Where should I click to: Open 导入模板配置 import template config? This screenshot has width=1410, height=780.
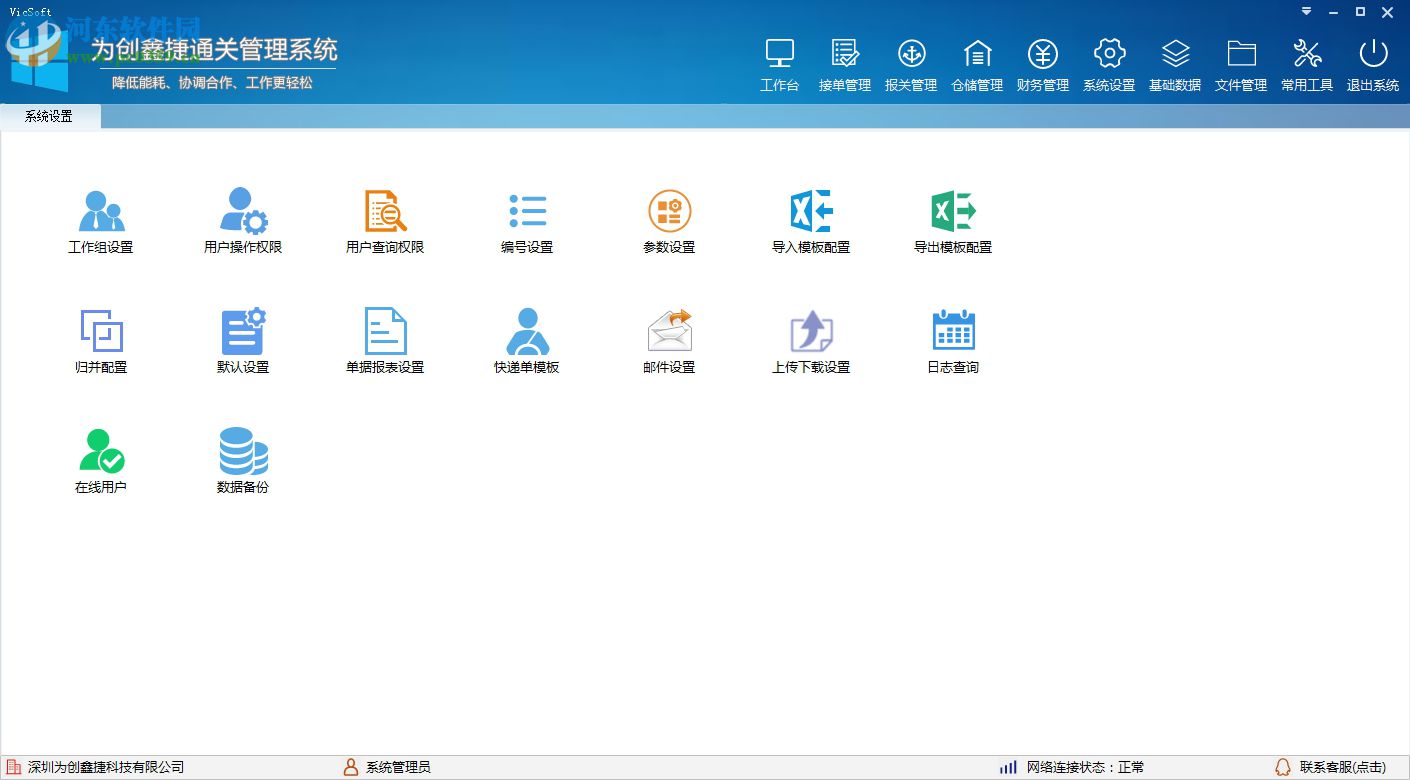click(811, 222)
